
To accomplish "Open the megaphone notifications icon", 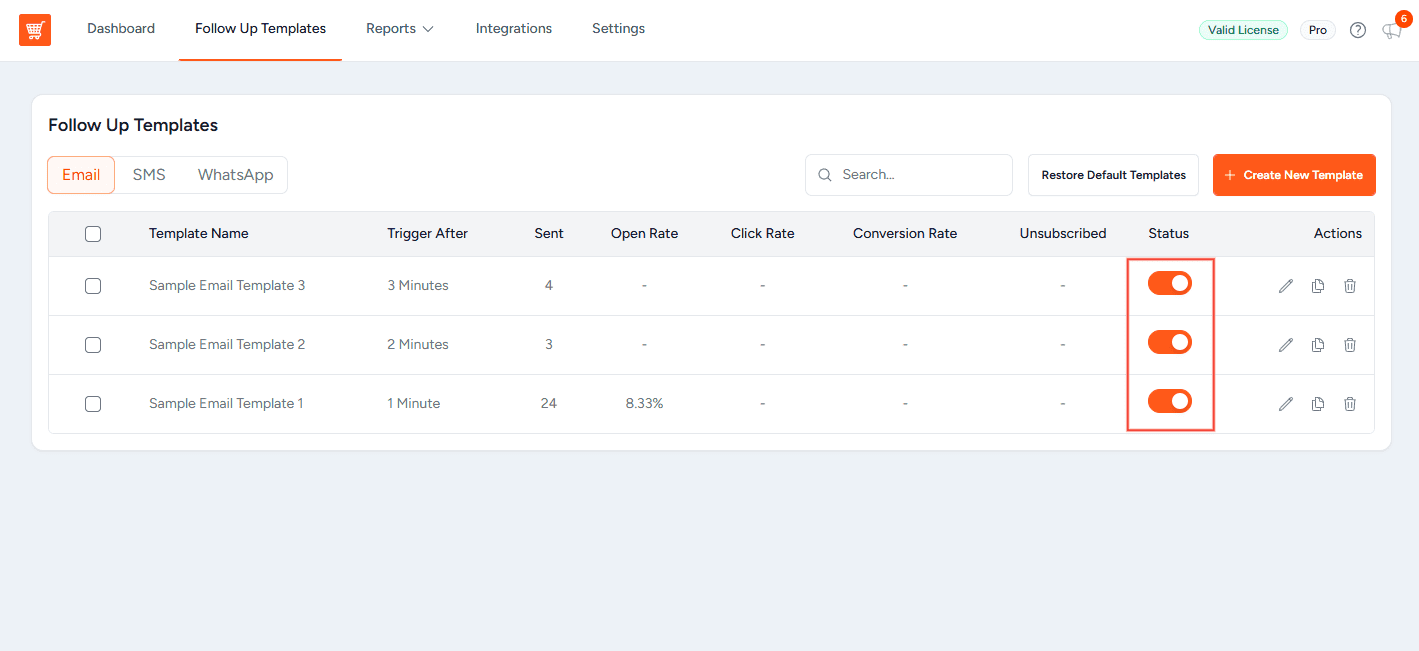I will (1392, 31).
